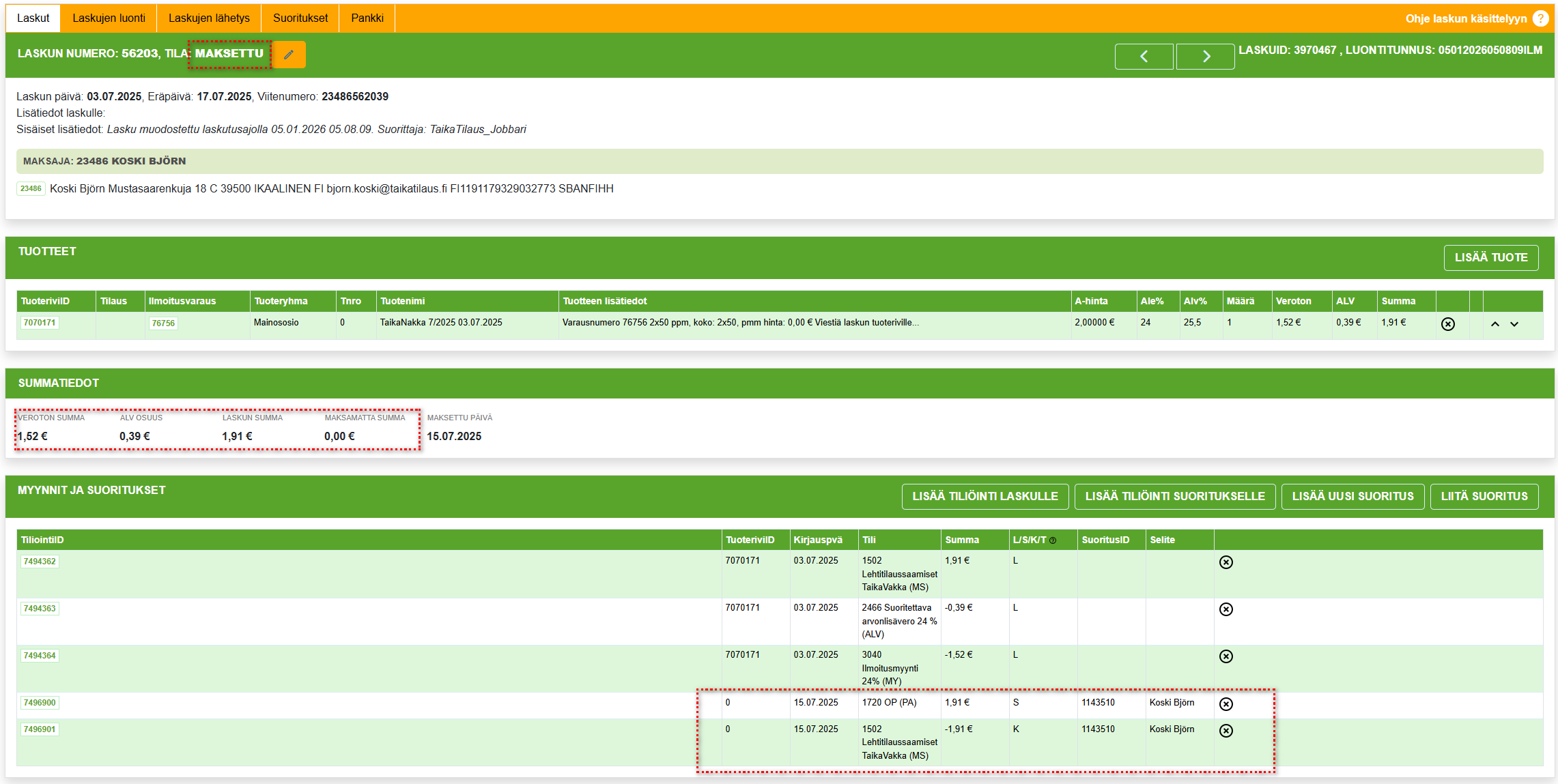Go to the previous invoice arrow
1558x784 pixels.
click(1144, 57)
